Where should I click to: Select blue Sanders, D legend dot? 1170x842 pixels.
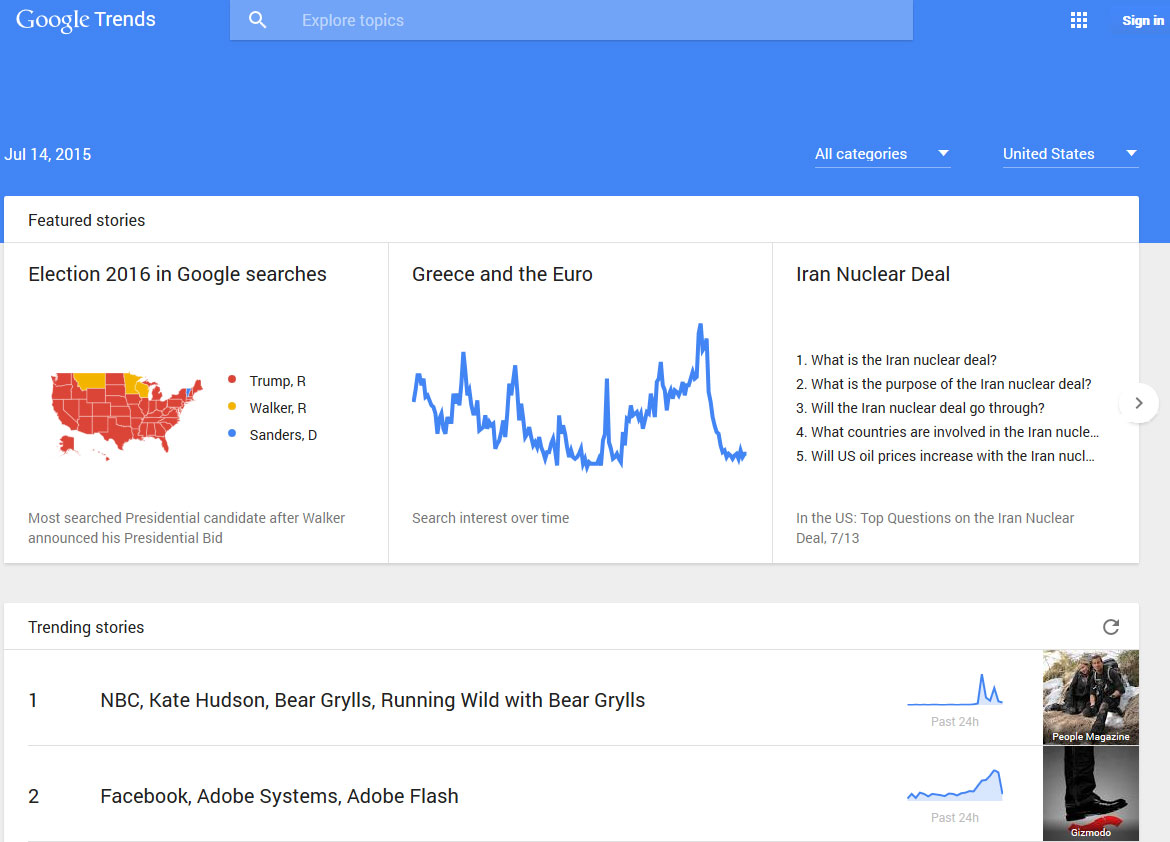click(x=232, y=434)
